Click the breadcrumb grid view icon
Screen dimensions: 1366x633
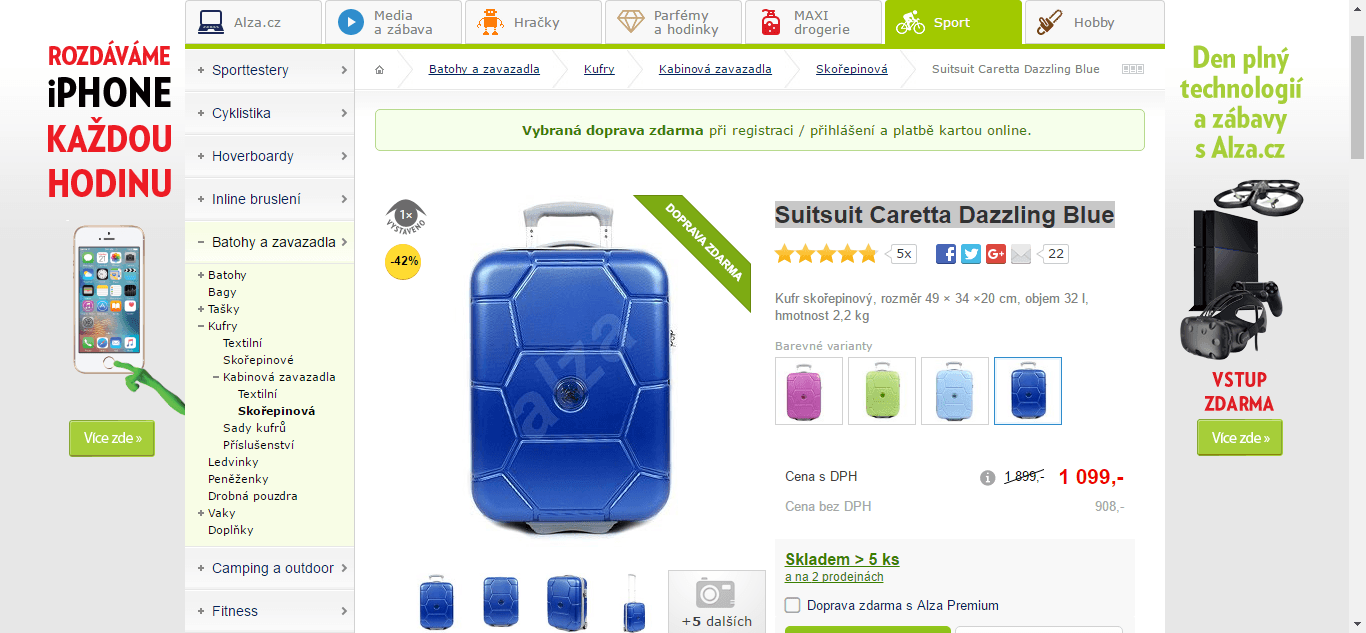[1133, 69]
